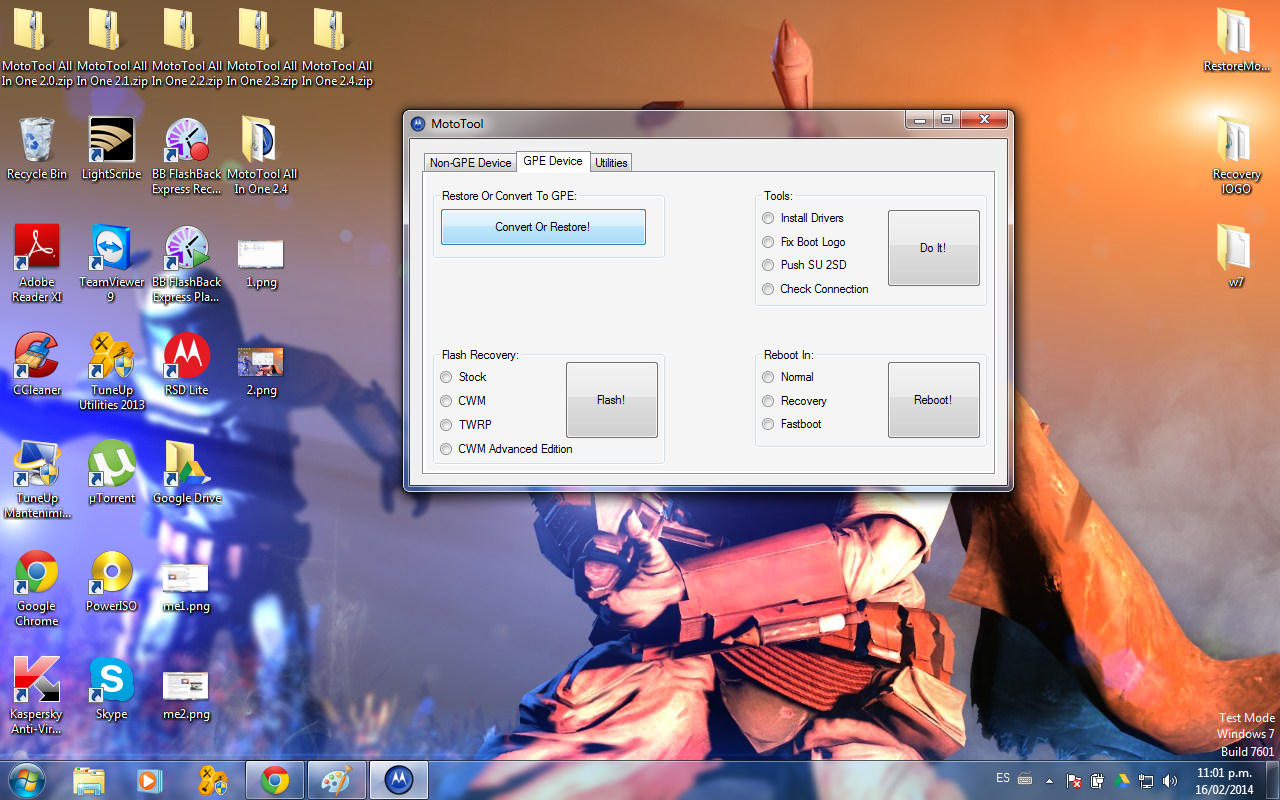Select the Install Drivers option
Viewport: 1280px width, 800px height.
(803, 218)
